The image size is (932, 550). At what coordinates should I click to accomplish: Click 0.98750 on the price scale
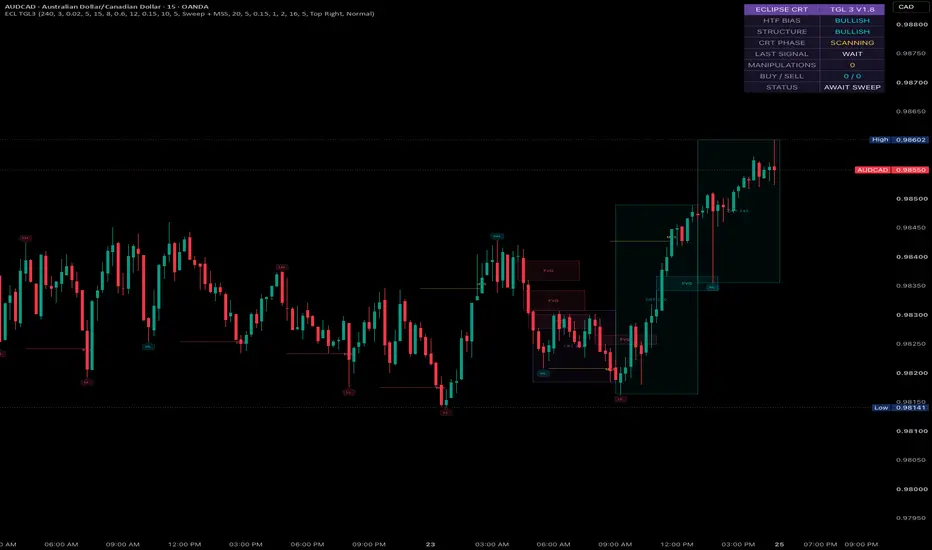[x=911, y=54]
